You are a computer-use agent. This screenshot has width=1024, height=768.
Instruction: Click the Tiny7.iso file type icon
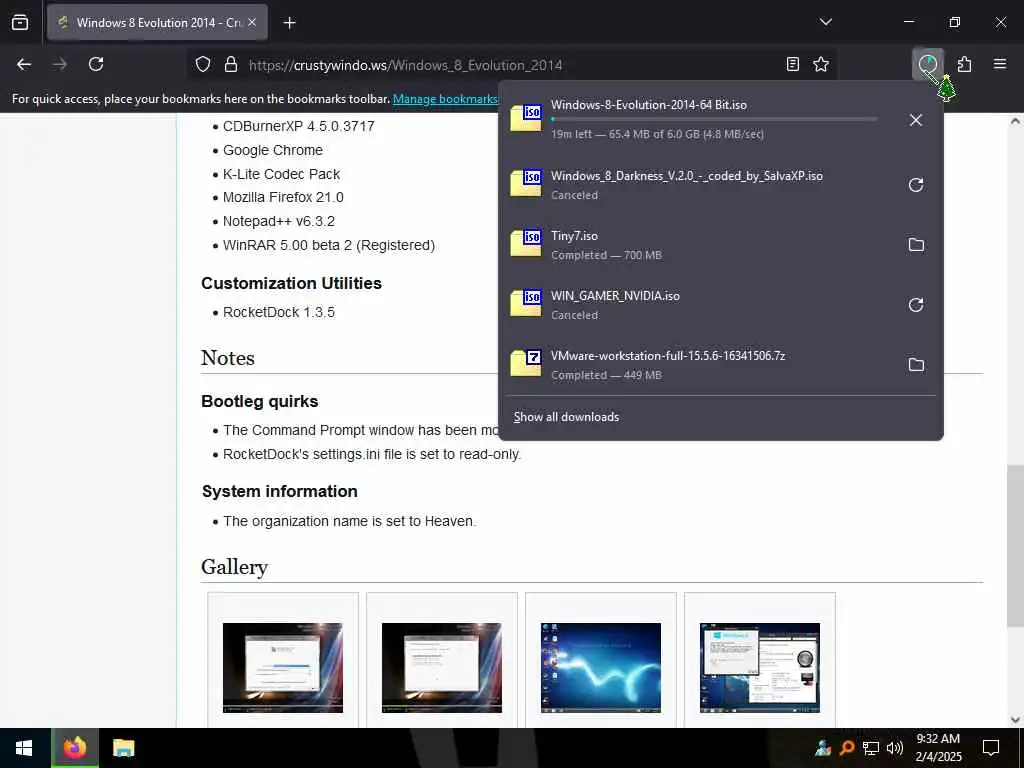click(526, 244)
